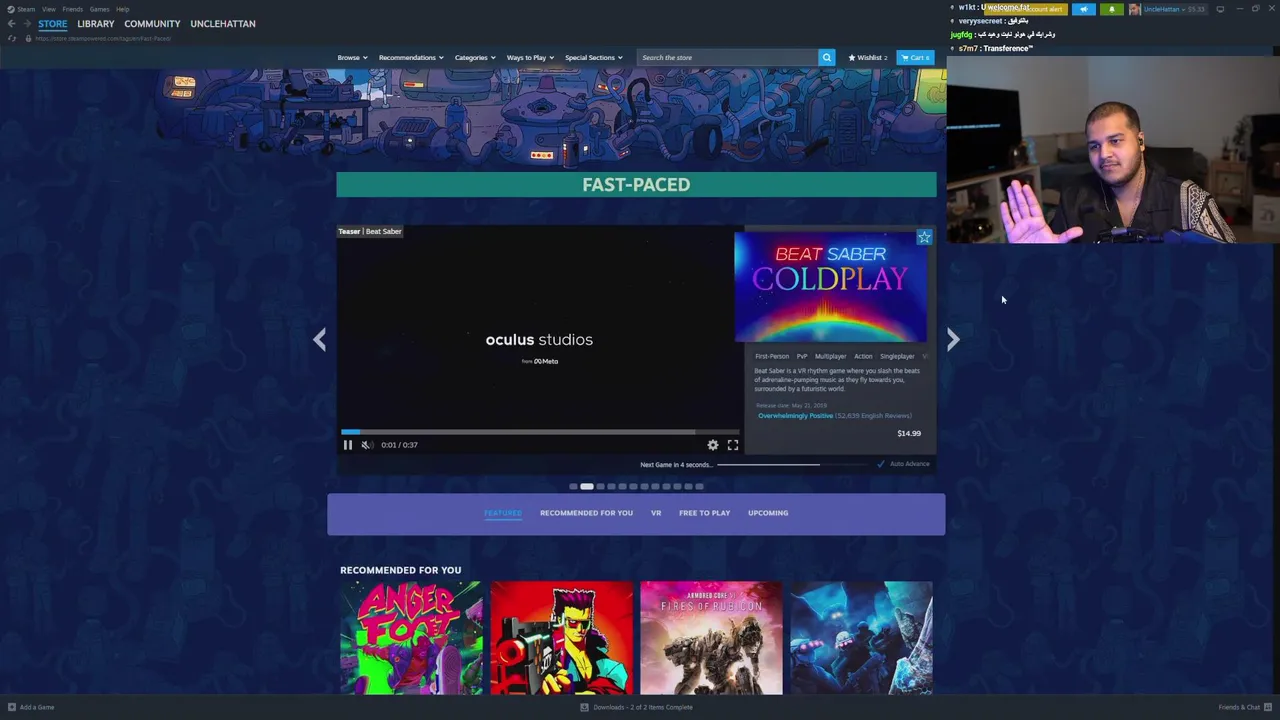The width and height of the screenshot is (1280, 720).
Task: Go forward with the browser forward arrow
Action: [x=27, y=24]
